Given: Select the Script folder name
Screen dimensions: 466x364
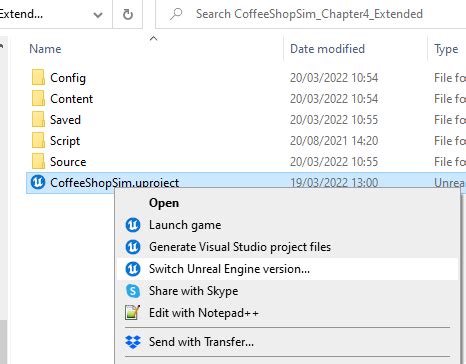Looking at the screenshot, I should (65, 141).
